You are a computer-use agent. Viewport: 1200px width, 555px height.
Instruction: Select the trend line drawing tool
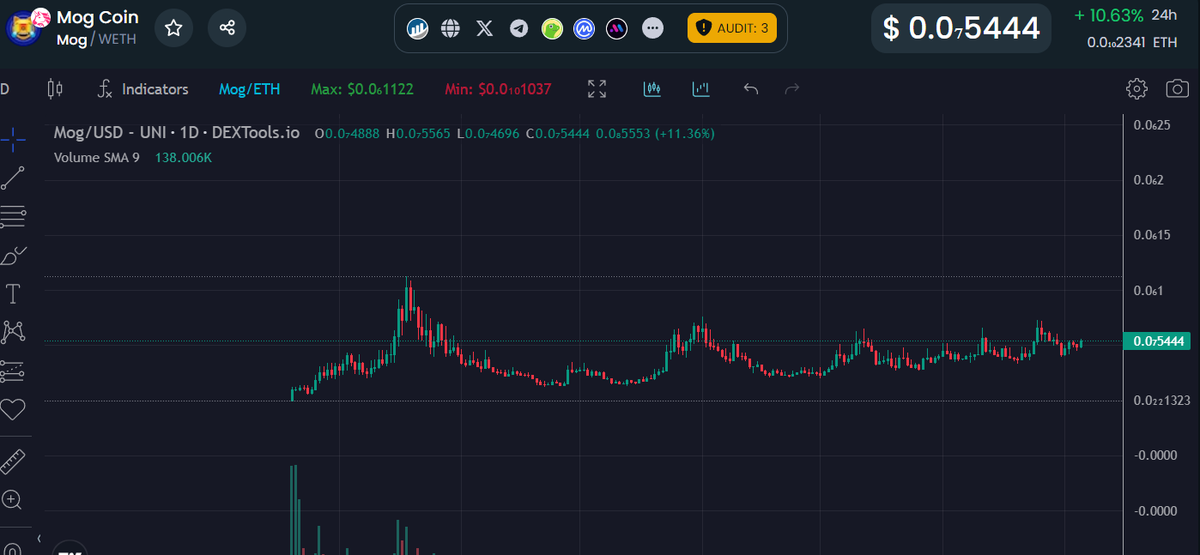13,178
